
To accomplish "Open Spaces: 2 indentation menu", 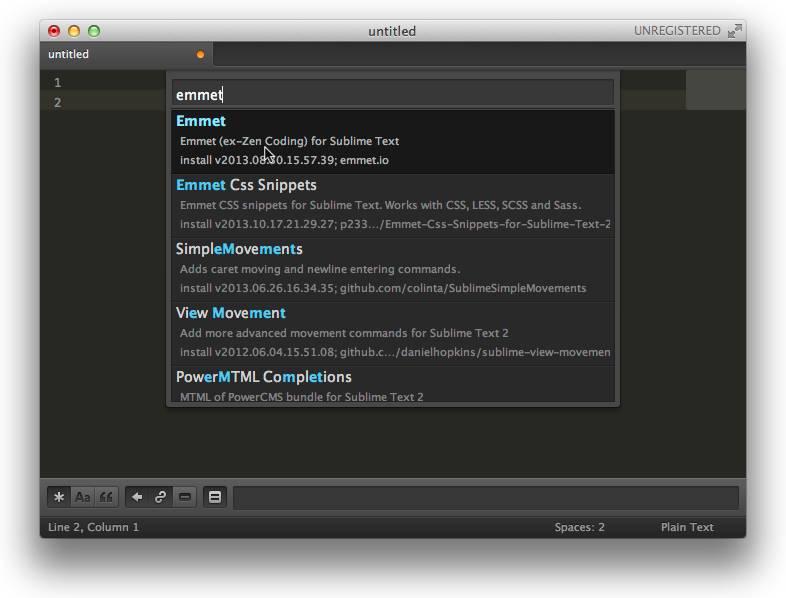I will (579, 527).
